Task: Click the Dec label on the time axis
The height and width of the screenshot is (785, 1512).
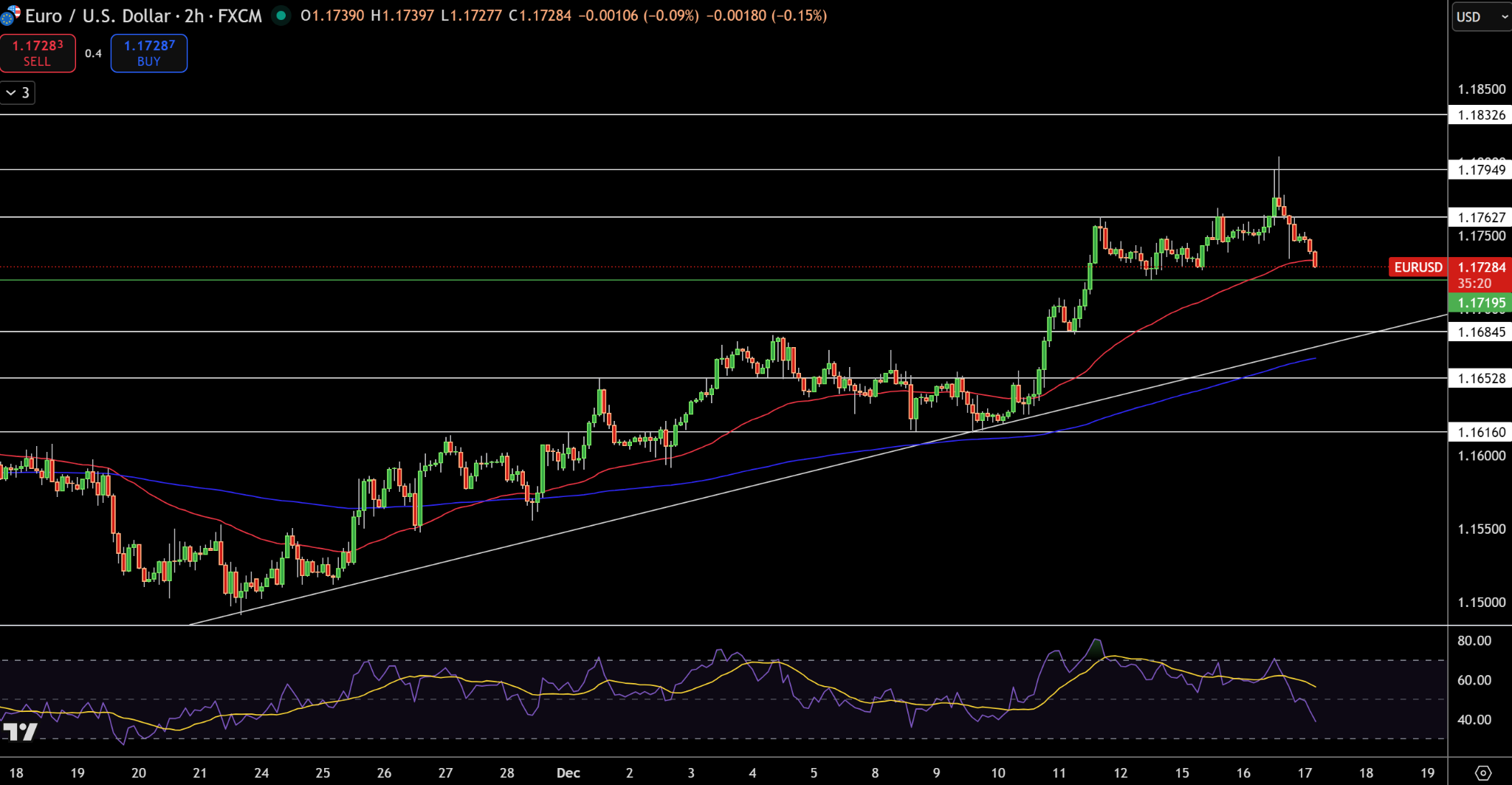Action: click(568, 772)
